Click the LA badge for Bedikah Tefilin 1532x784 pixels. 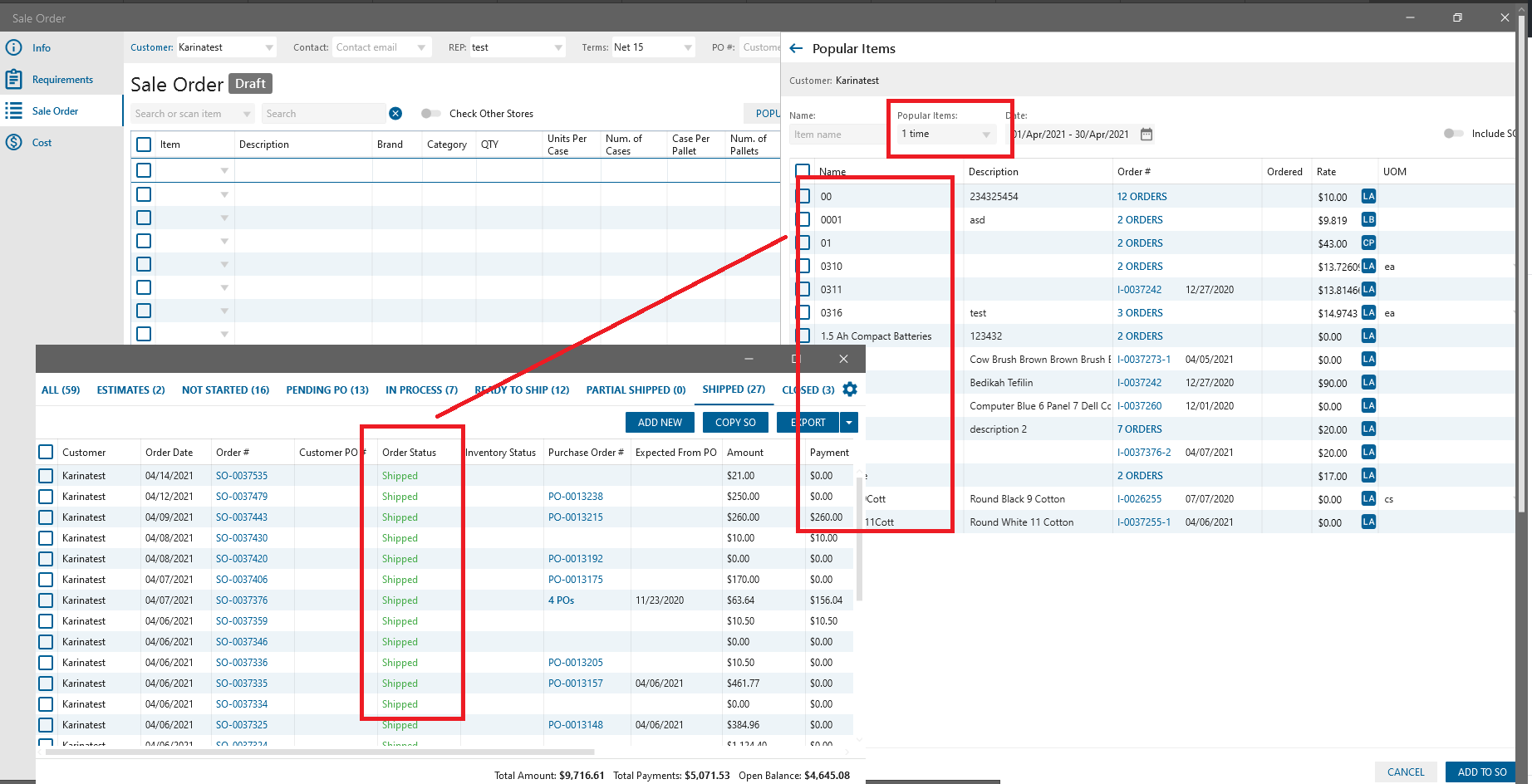tap(1368, 382)
